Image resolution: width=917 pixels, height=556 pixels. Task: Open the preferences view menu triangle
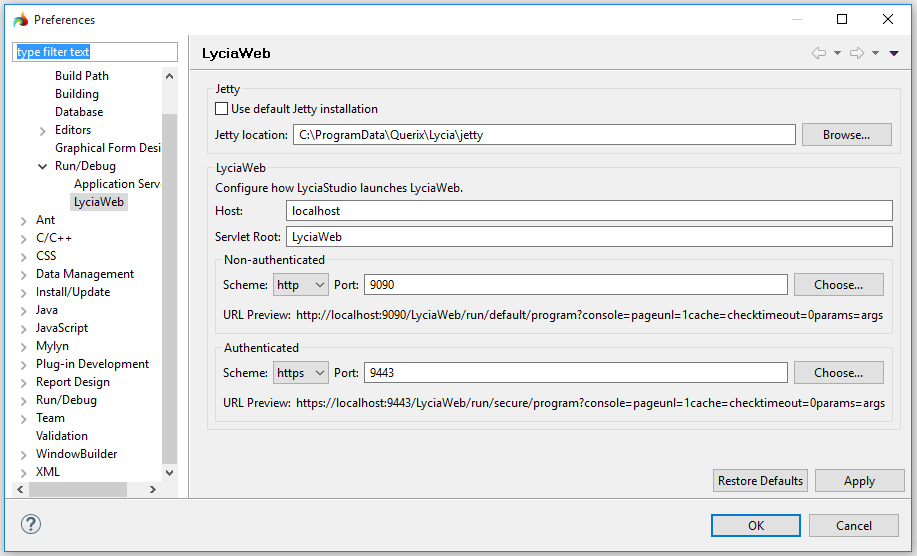[894, 53]
